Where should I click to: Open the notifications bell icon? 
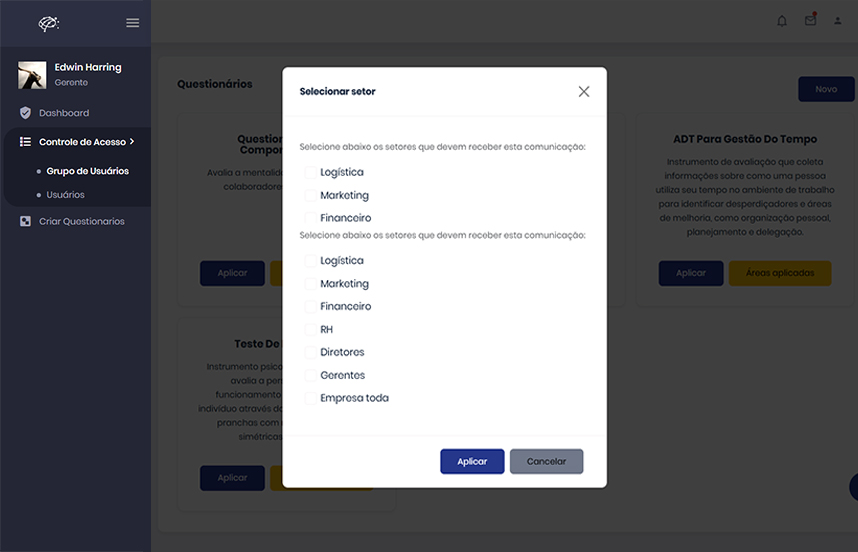pos(782,21)
